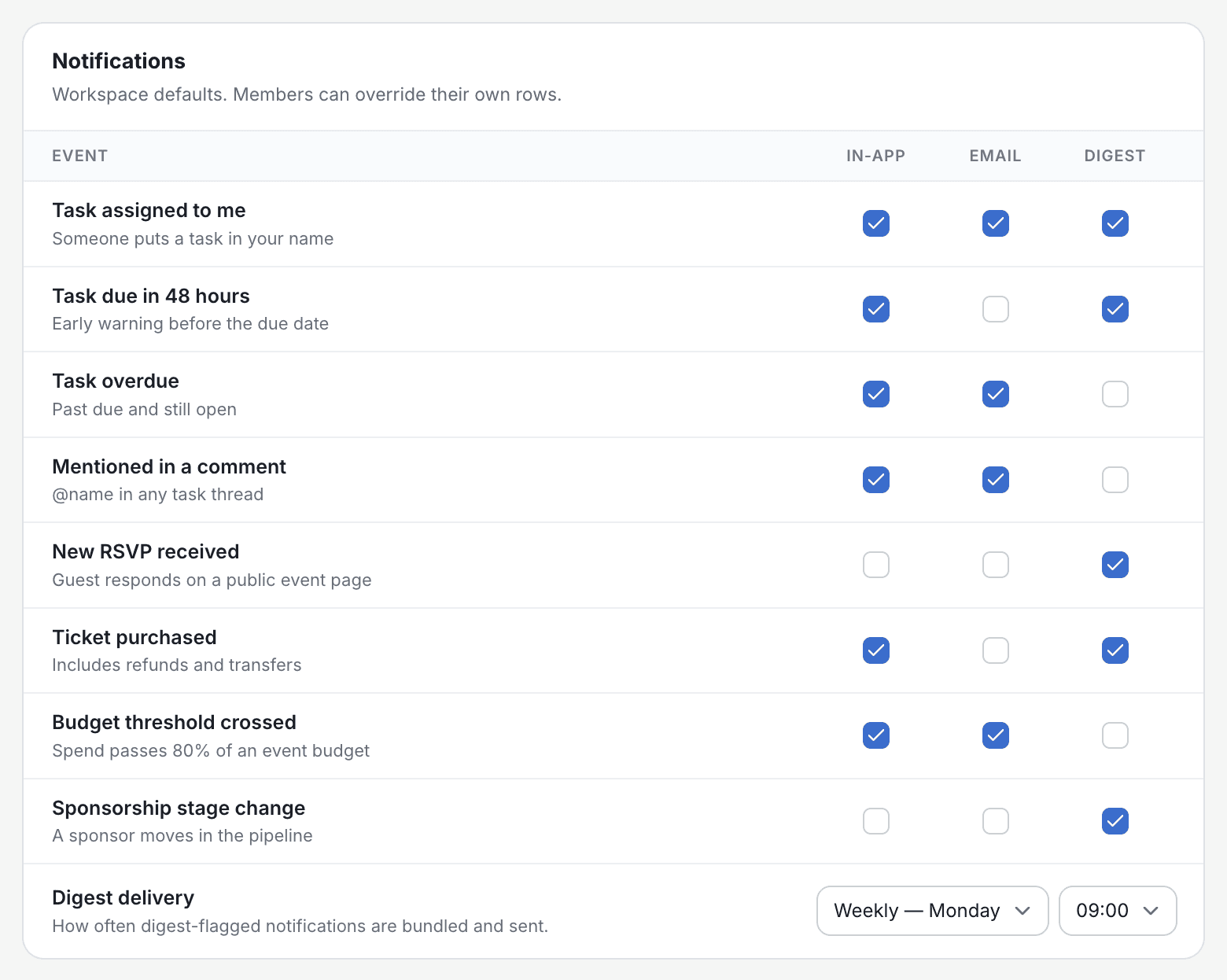The width and height of the screenshot is (1227, 980).
Task: Click the 'Ticket purchased' title
Action: point(134,637)
